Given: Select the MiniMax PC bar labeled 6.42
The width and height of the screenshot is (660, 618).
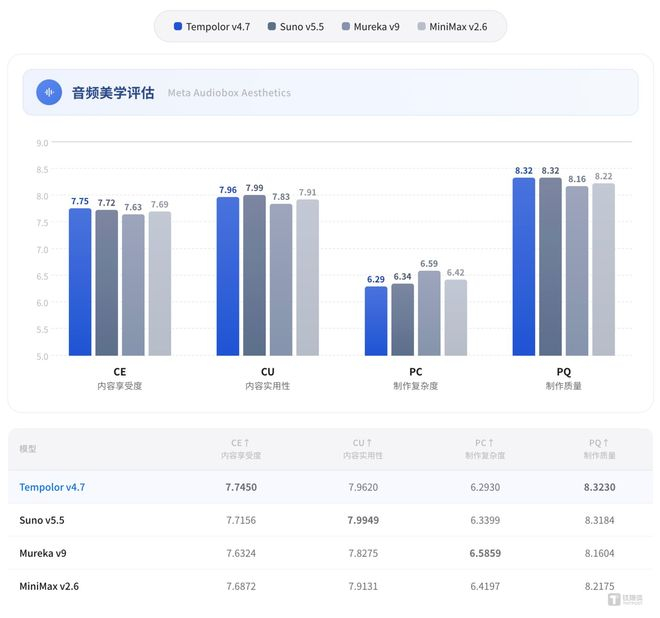Looking at the screenshot, I should (455, 318).
